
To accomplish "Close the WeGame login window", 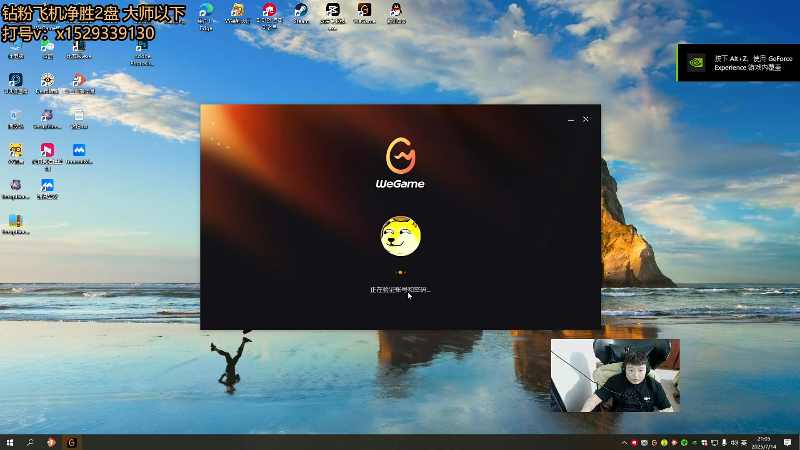I will (586, 119).
